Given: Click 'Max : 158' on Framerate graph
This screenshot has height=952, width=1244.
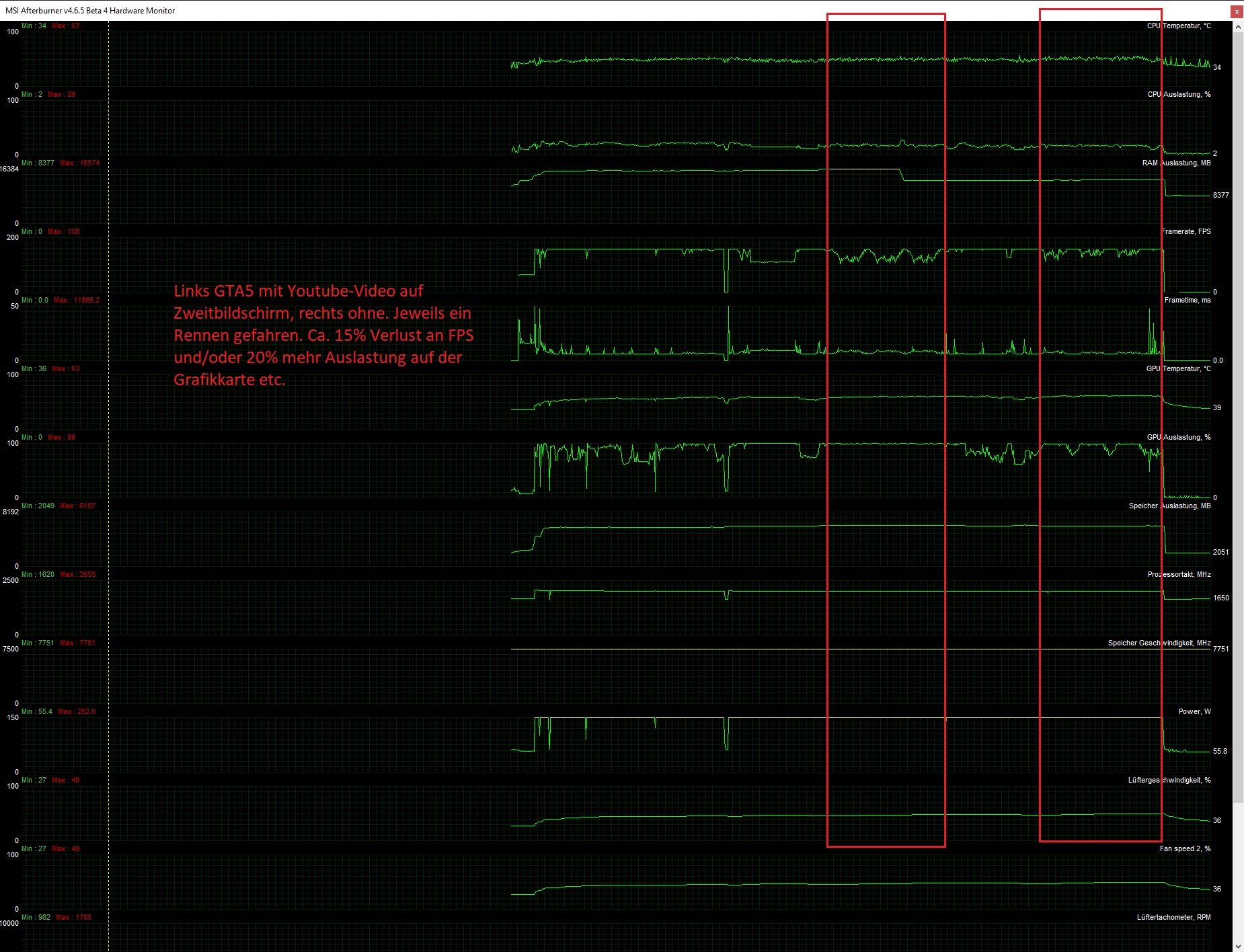Looking at the screenshot, I should click(63, 231).
